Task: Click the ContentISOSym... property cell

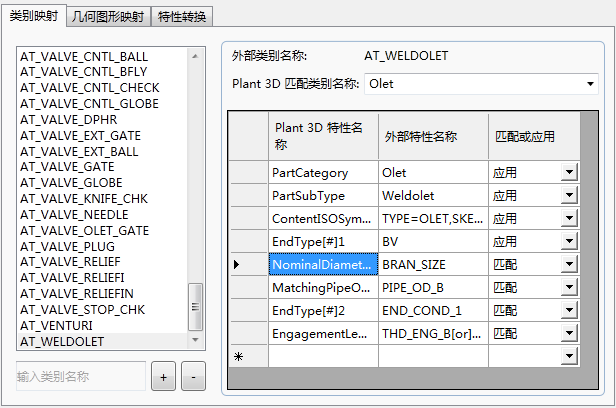Action: [x=323, y=219]
